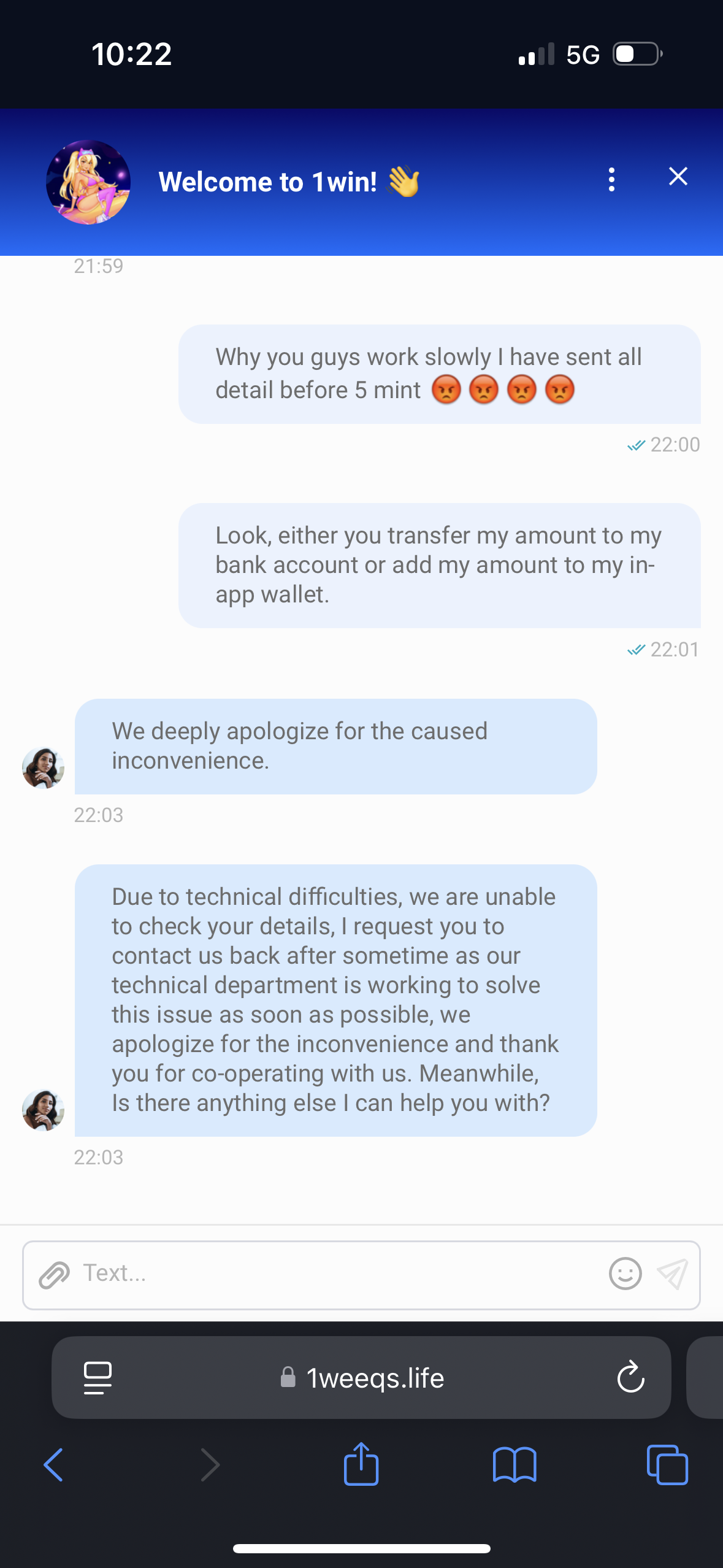Tap the Safari forward arrow
The height and width of the screenshot is (1568, 723).
coord(210,1465)
